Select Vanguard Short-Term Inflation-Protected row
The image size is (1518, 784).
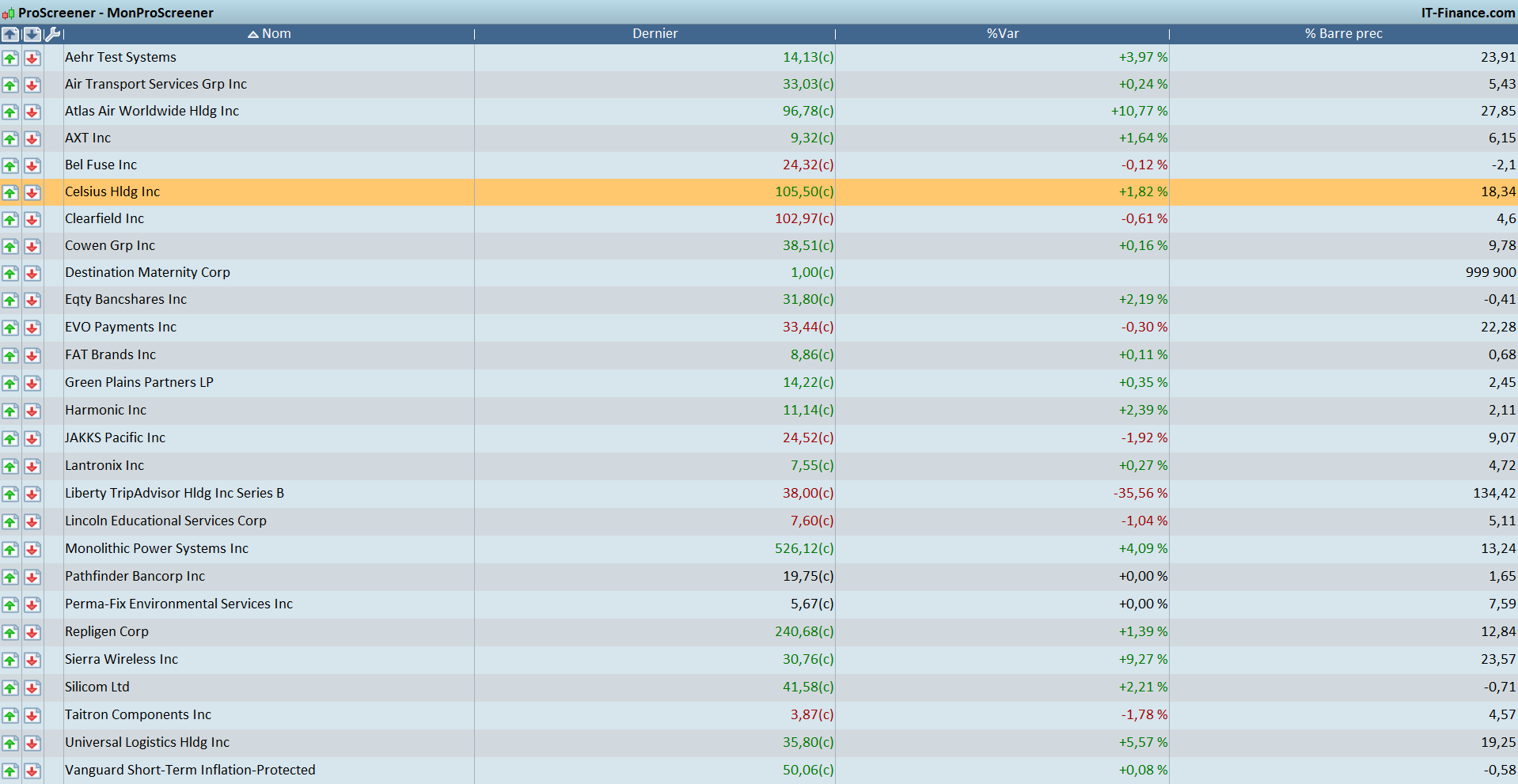tap(190, 770)
